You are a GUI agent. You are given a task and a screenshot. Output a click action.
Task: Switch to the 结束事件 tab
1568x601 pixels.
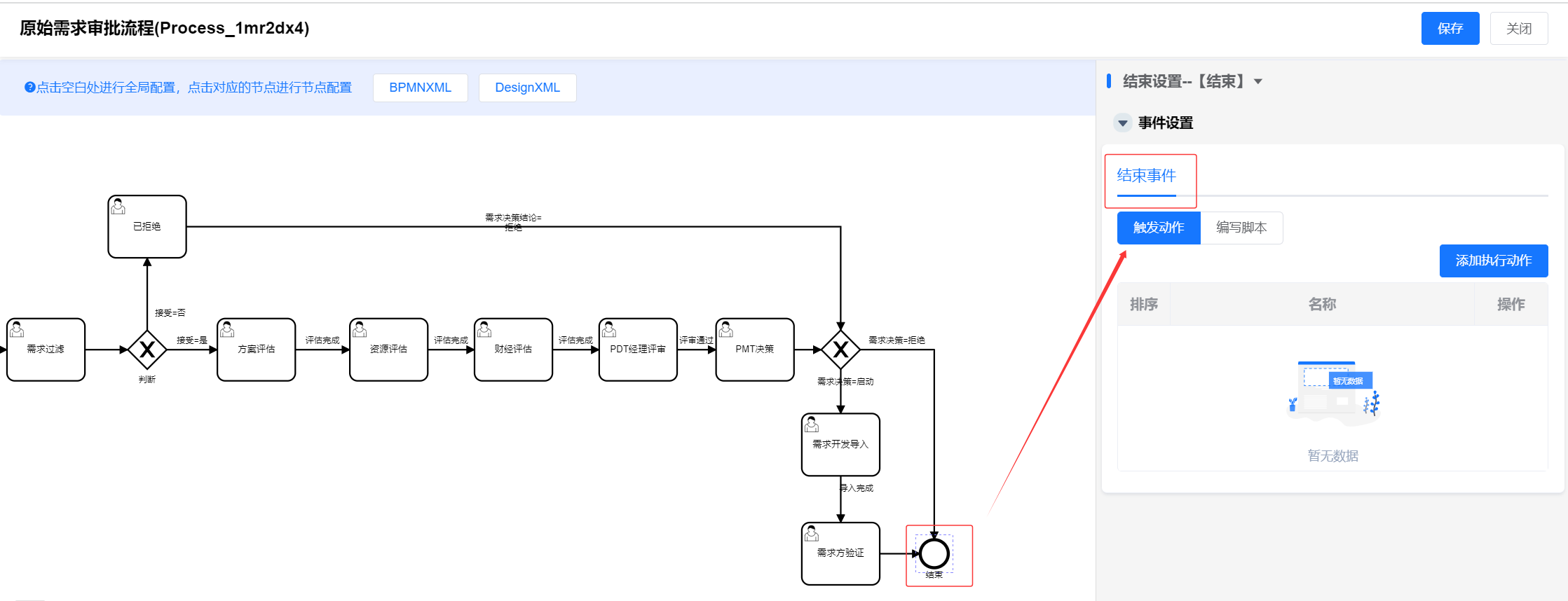click(x=1146, y=176)
